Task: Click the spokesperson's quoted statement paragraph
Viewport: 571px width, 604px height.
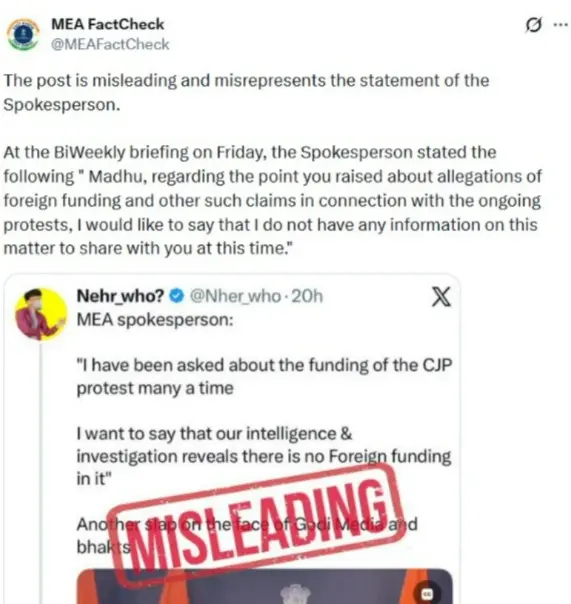Action: click(273, 200)
